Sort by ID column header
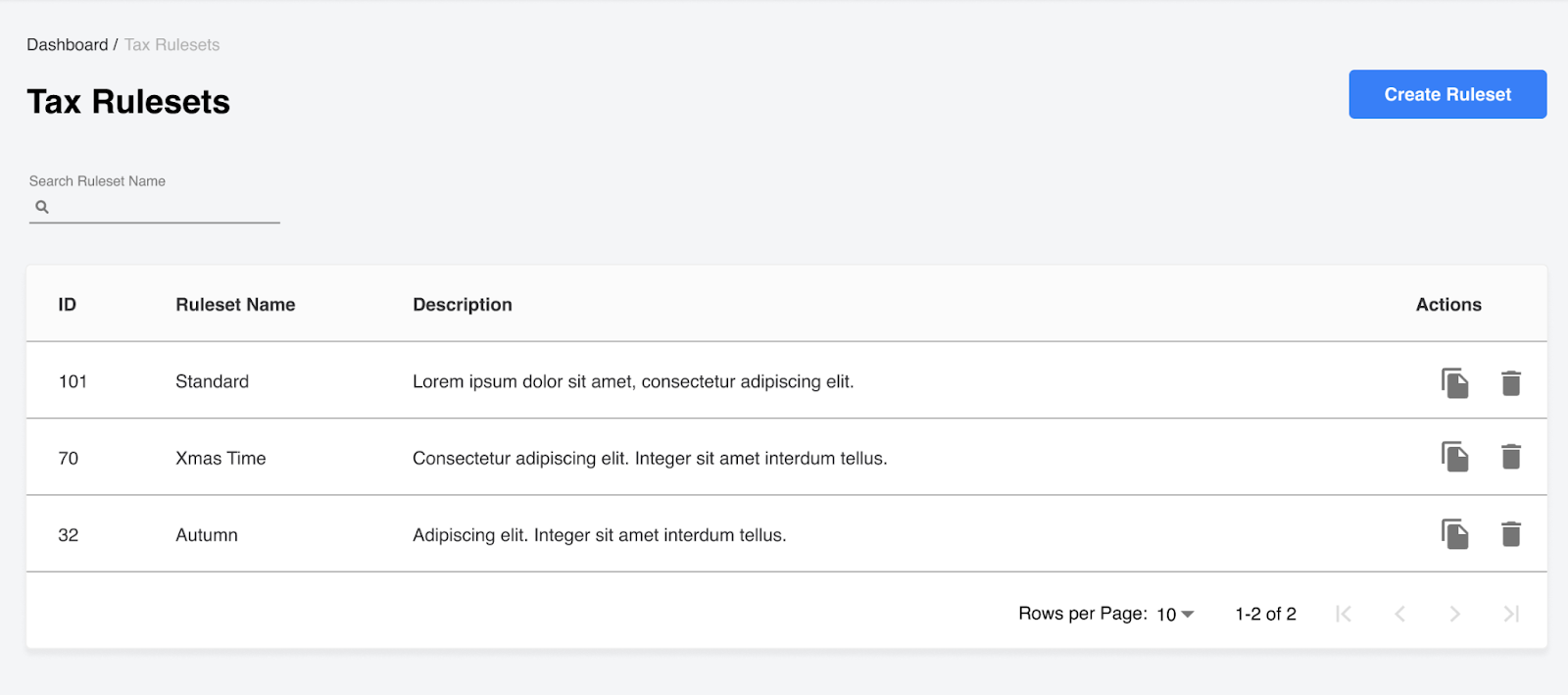 67,305
